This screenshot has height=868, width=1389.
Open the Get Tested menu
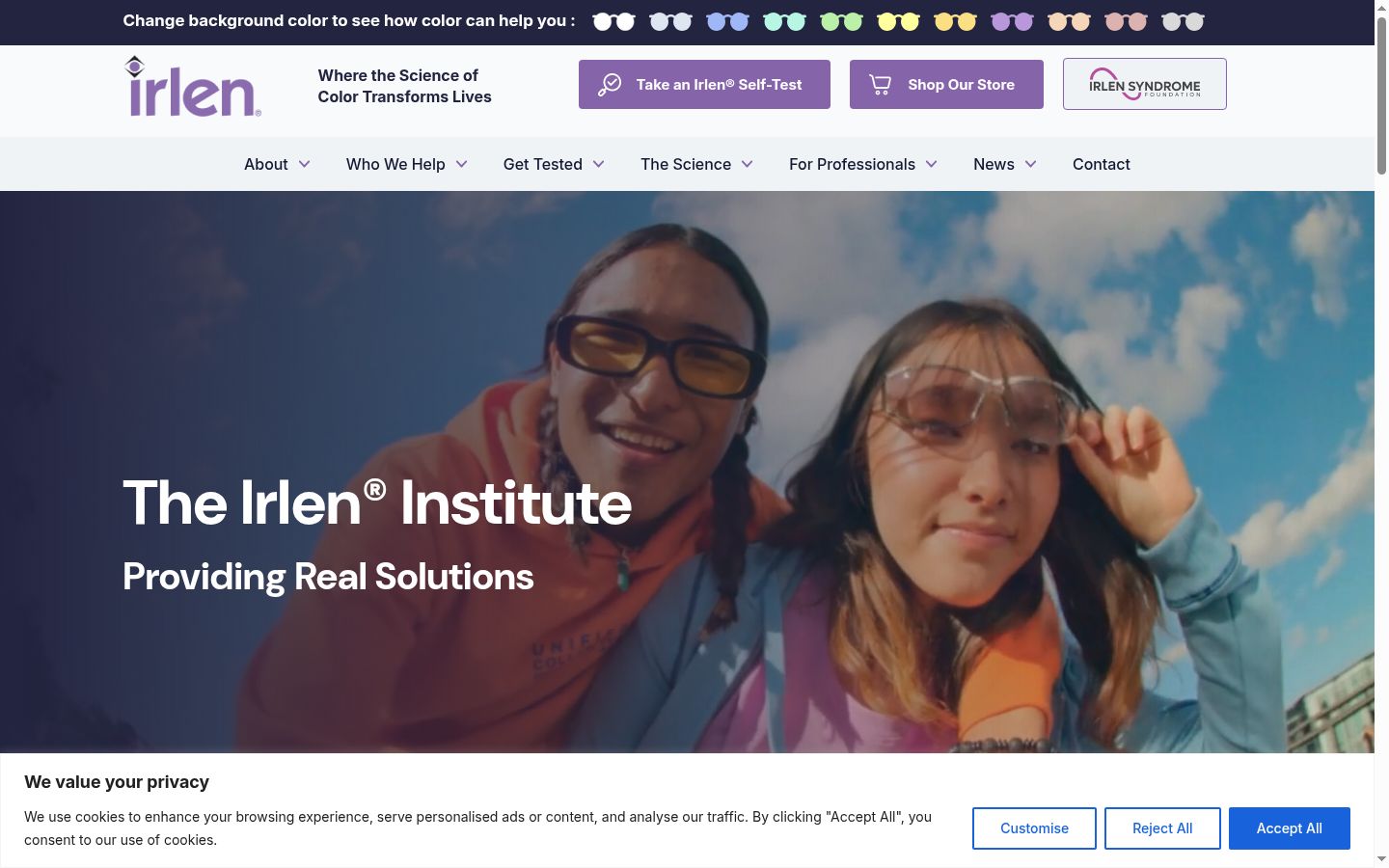tap(543, 164)
